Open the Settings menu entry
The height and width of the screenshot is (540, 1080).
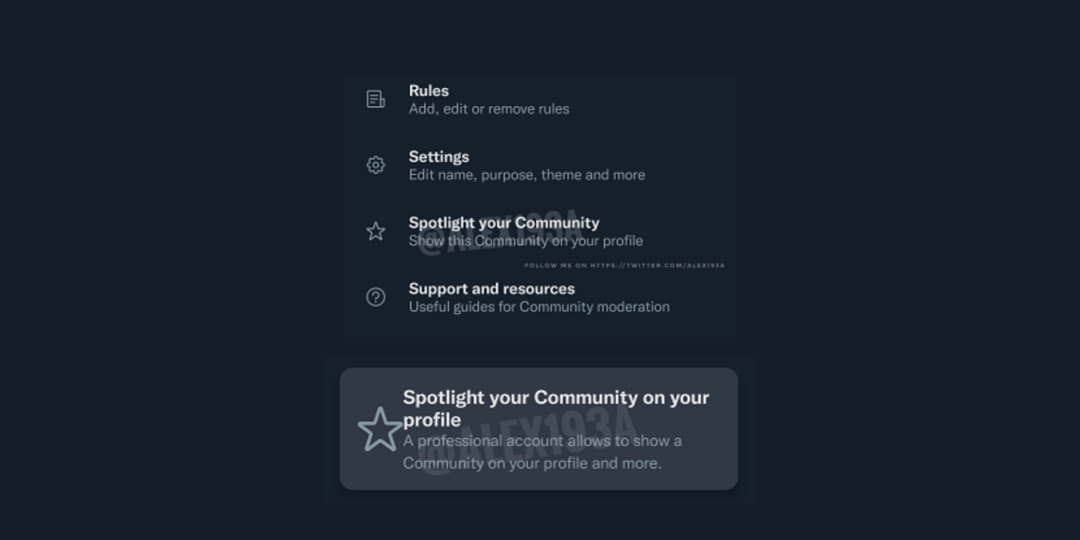[x=438, y=156]
